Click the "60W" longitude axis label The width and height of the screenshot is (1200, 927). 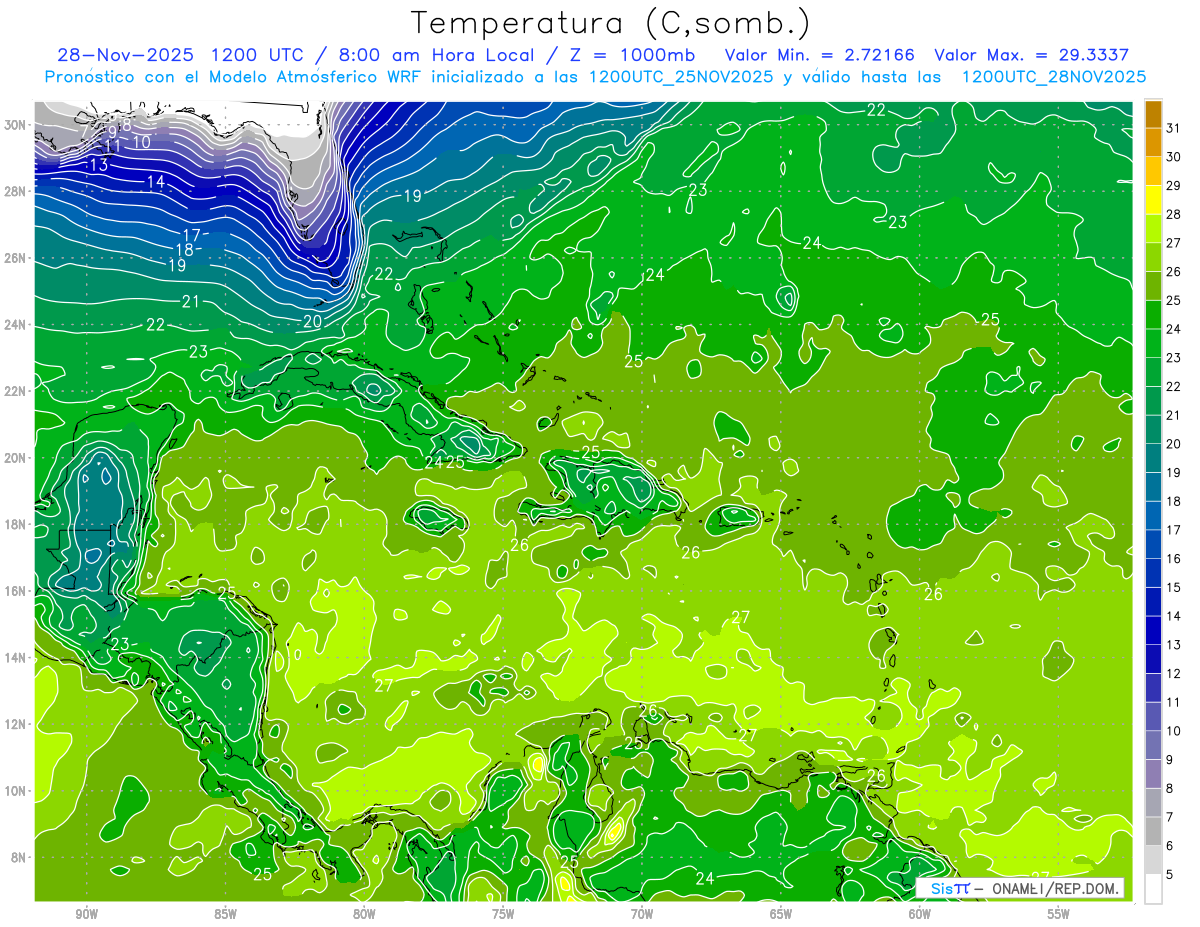(920, 914)
